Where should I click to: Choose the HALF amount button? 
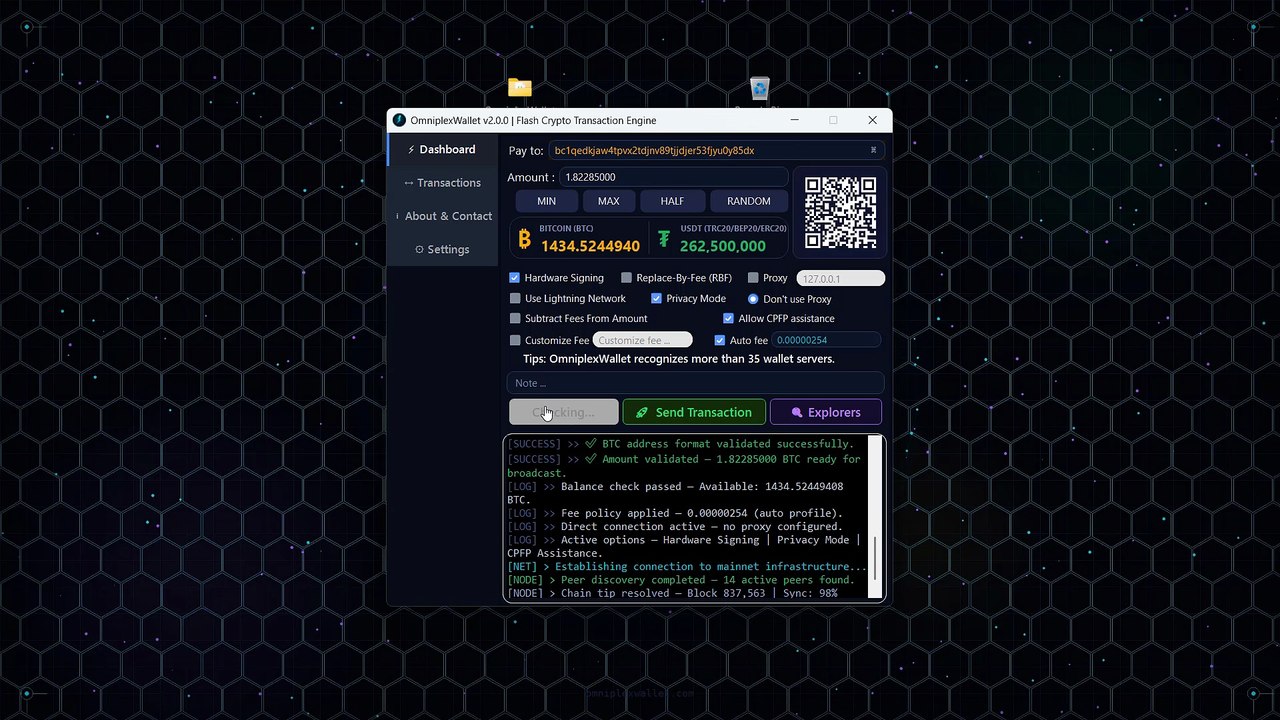point(672,201)
